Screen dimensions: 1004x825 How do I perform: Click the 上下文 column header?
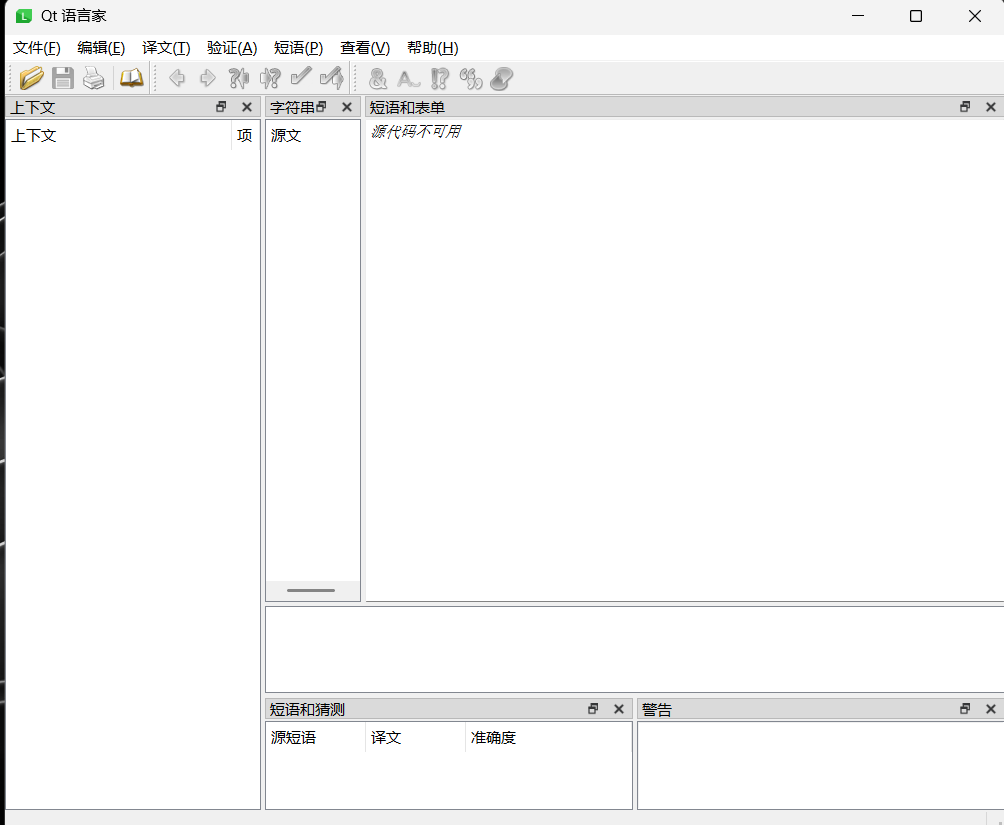coord(119,136)
